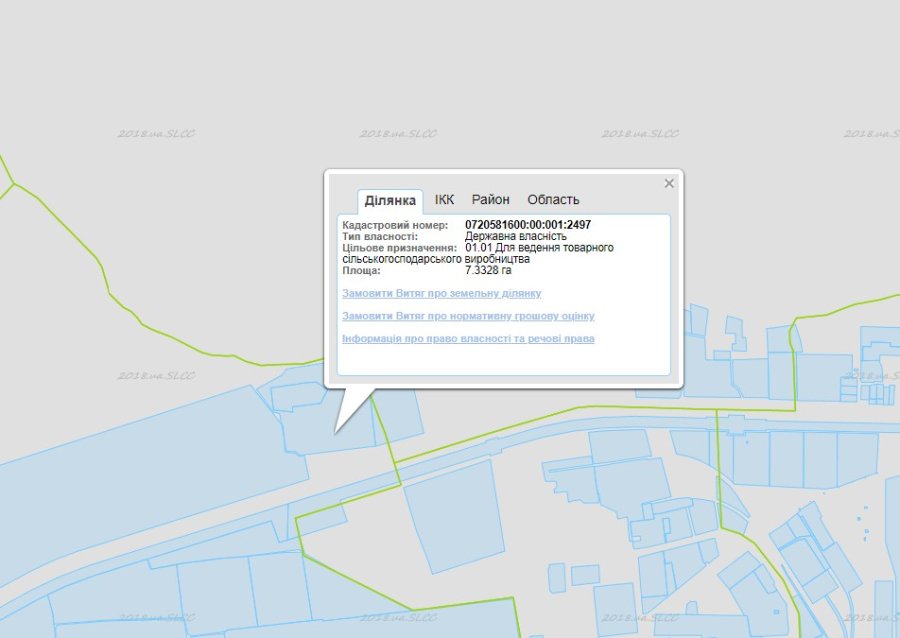Click empty grey map area above the popup
900x638 pixels.
(x=500, y=80)
